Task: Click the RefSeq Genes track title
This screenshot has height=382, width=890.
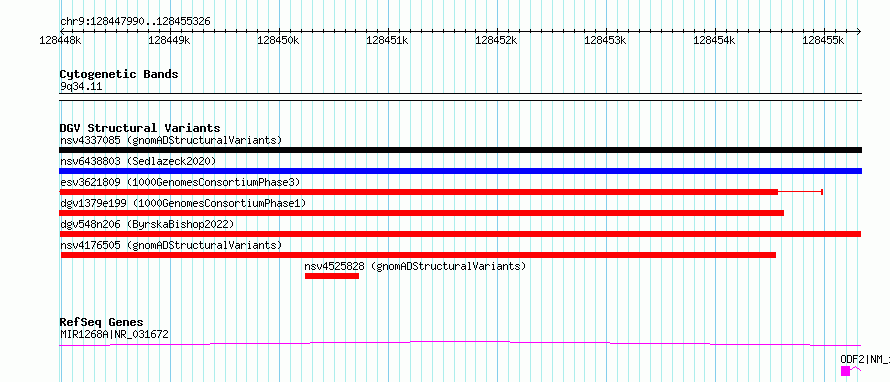Action: [101, 322]
